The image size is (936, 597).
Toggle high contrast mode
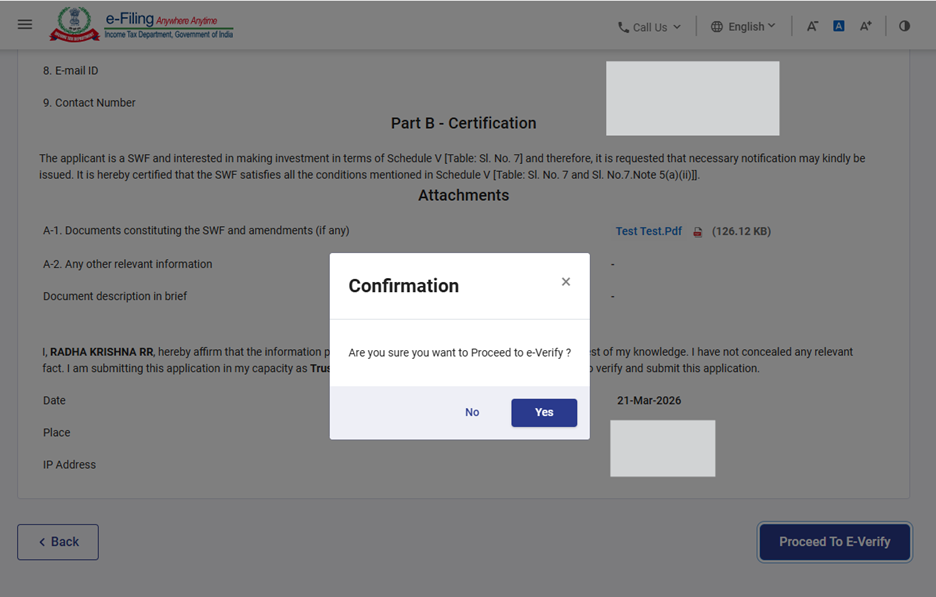tap(904, 26)
